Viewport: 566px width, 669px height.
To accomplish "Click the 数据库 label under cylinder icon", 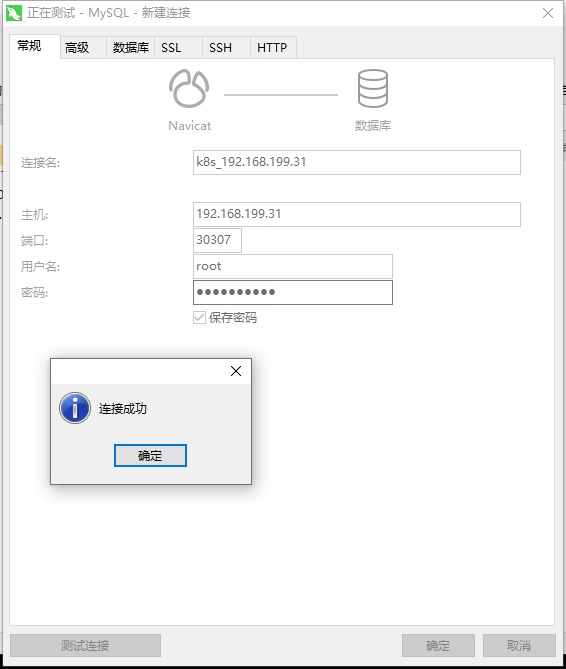I will tap(373, 125).
